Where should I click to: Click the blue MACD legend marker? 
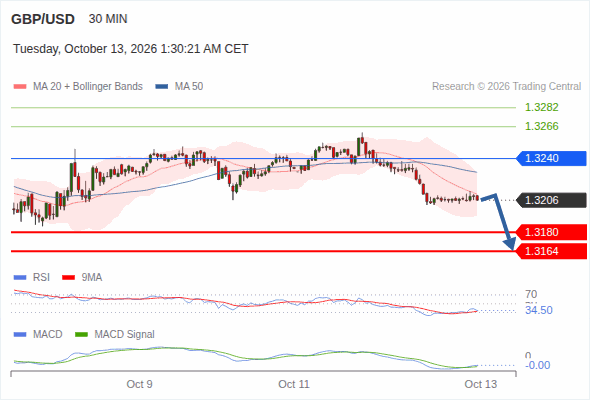(20, 334)
